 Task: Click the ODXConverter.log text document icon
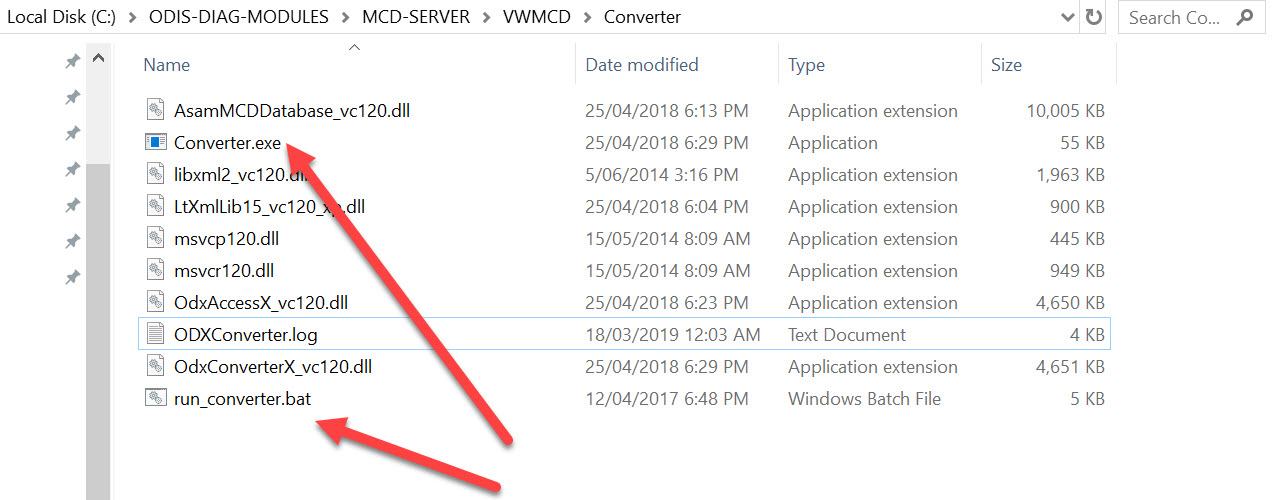[x=155, y=335]
